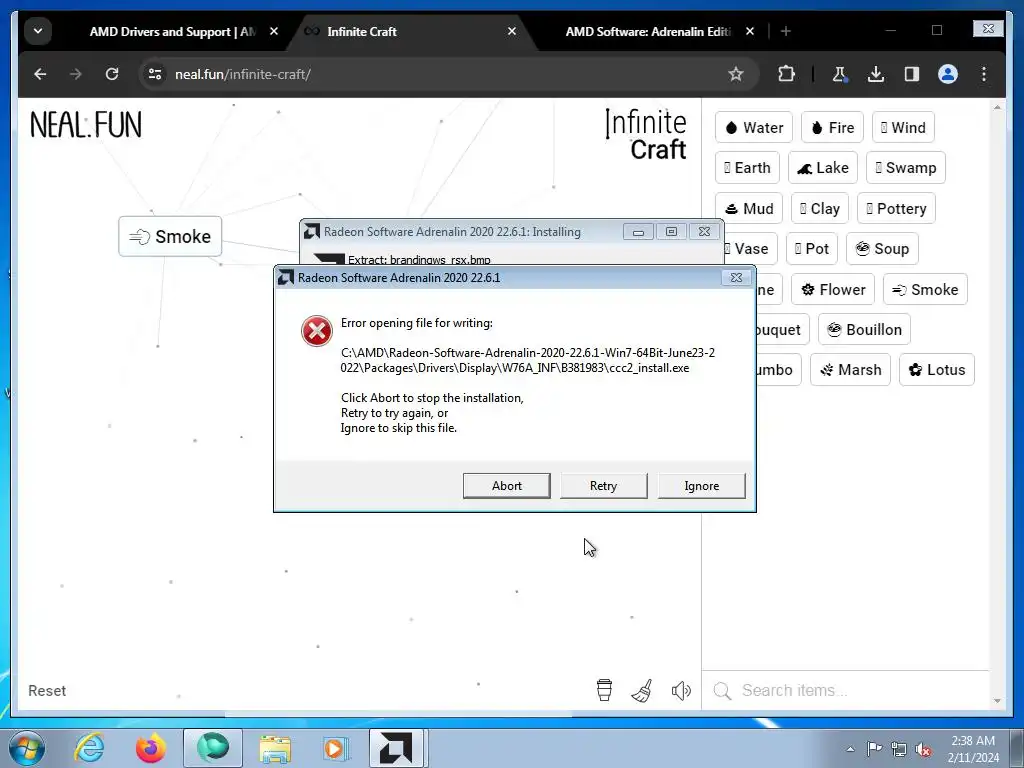Viewport: 1024px width, 768px height.
Task: View site information icon in address bar
Action: click(x=155, y=74)
